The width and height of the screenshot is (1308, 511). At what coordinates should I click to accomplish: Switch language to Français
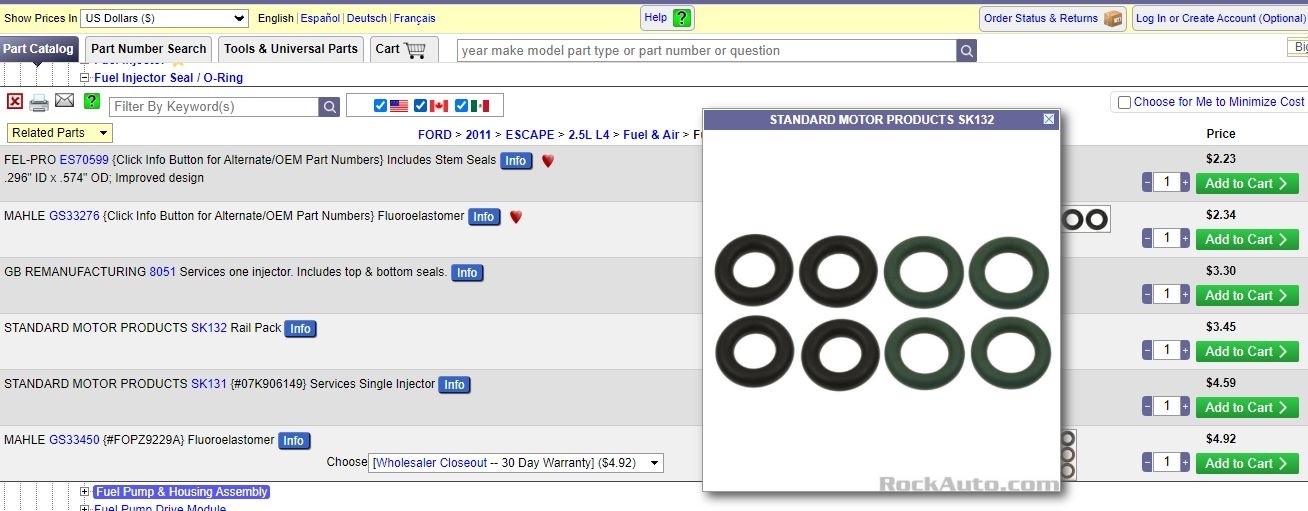click(415, 18)
